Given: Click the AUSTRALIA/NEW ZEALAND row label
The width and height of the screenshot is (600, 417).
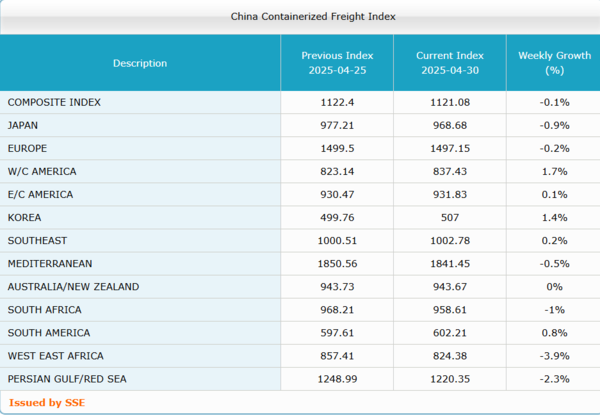Looking at the screenshot, I should pyautogui.click(x=73, y=287).
